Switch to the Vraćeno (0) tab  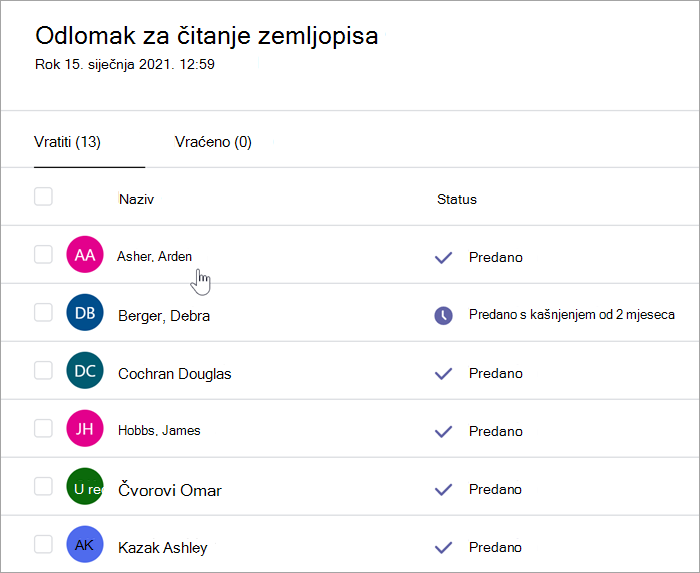pyautogui.click(x=213, y=142)
